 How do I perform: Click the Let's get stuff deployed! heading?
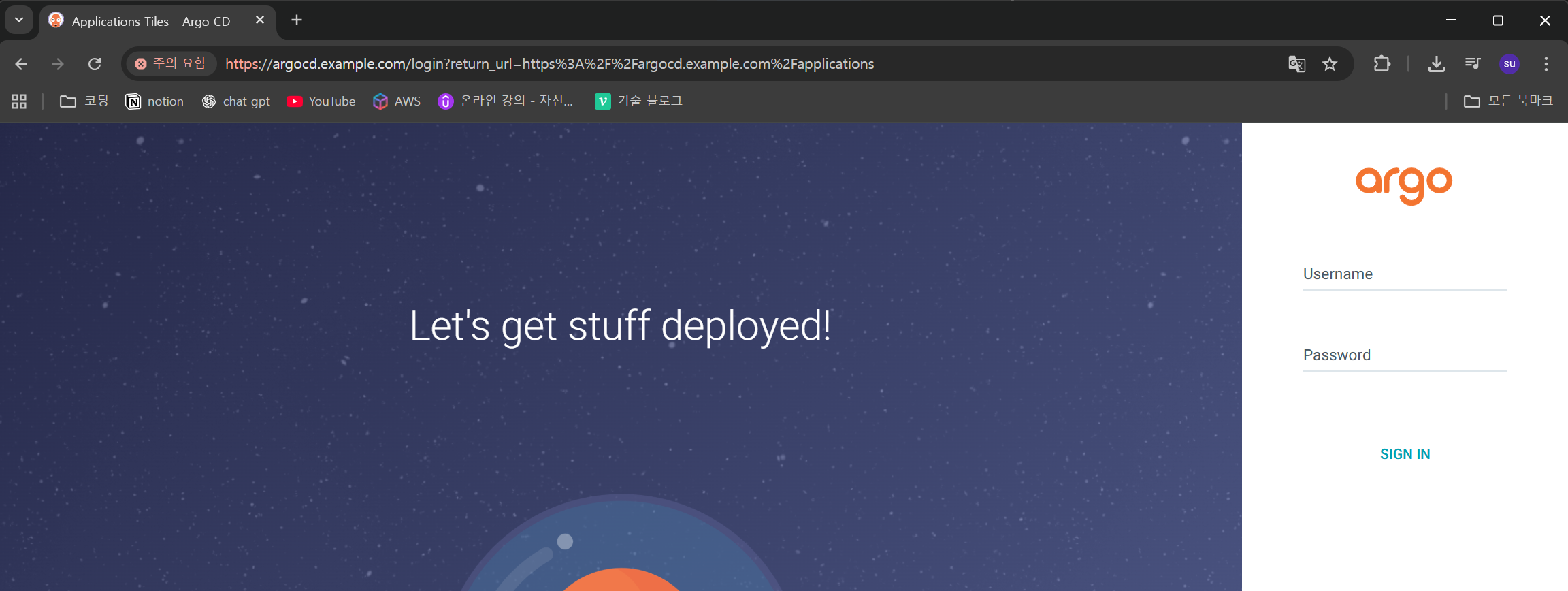pyautogui.click(x=620, y=326)
